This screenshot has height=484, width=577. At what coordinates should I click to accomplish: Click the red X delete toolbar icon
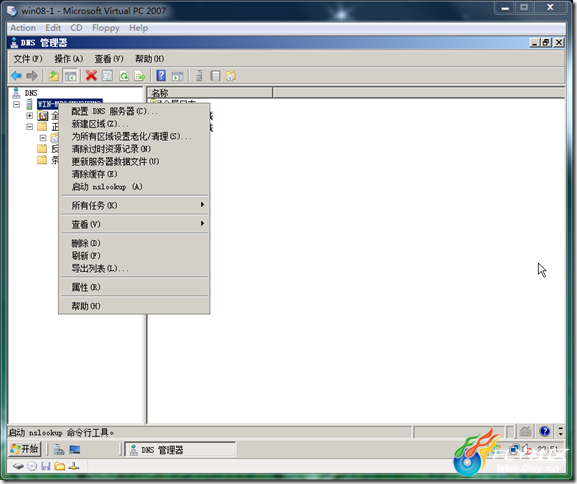[91, 76]
